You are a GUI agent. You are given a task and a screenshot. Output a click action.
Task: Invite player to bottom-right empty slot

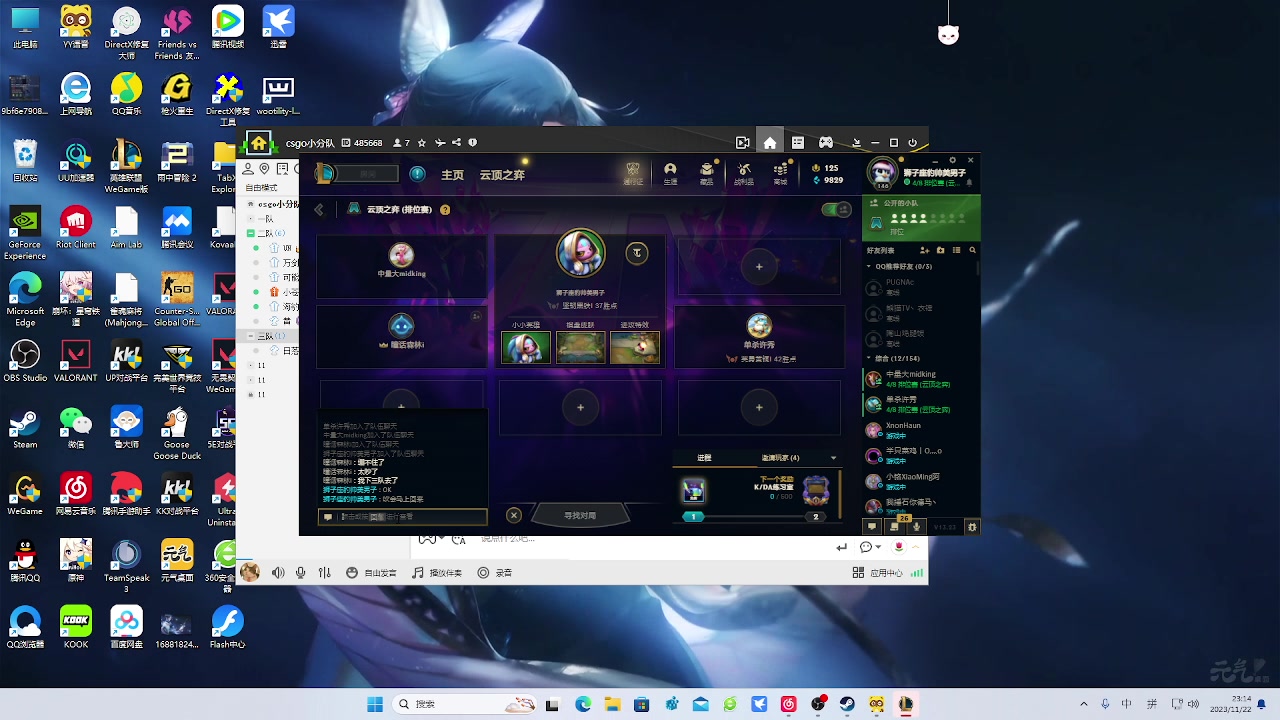(x=759, y=407)
